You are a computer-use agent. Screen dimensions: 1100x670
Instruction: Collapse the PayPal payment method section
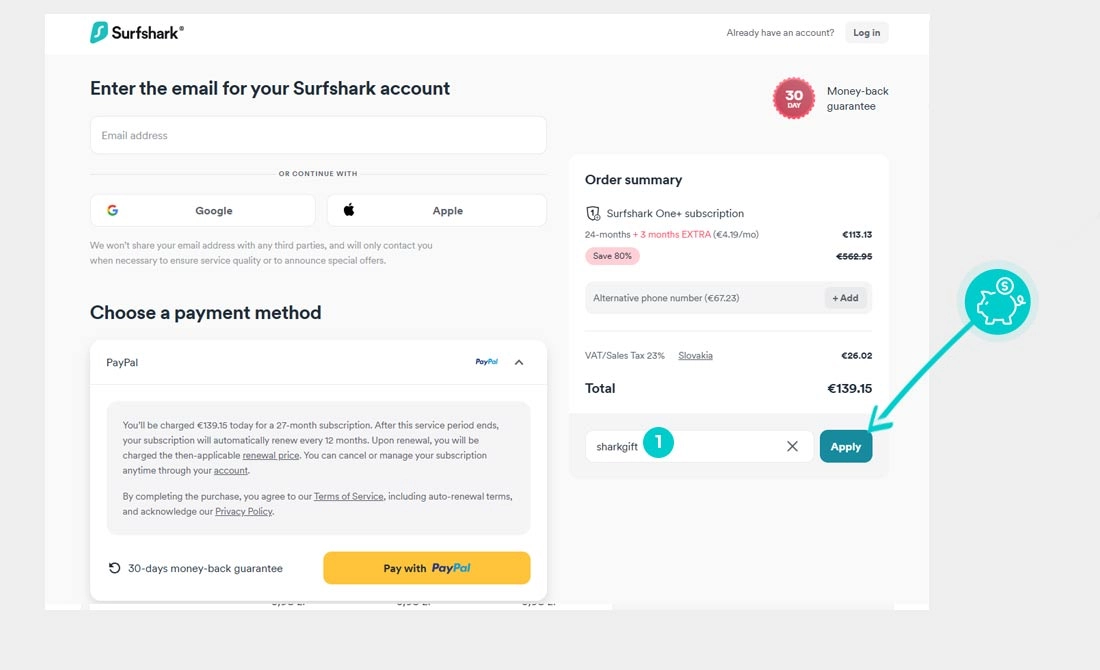coord(519,362)
